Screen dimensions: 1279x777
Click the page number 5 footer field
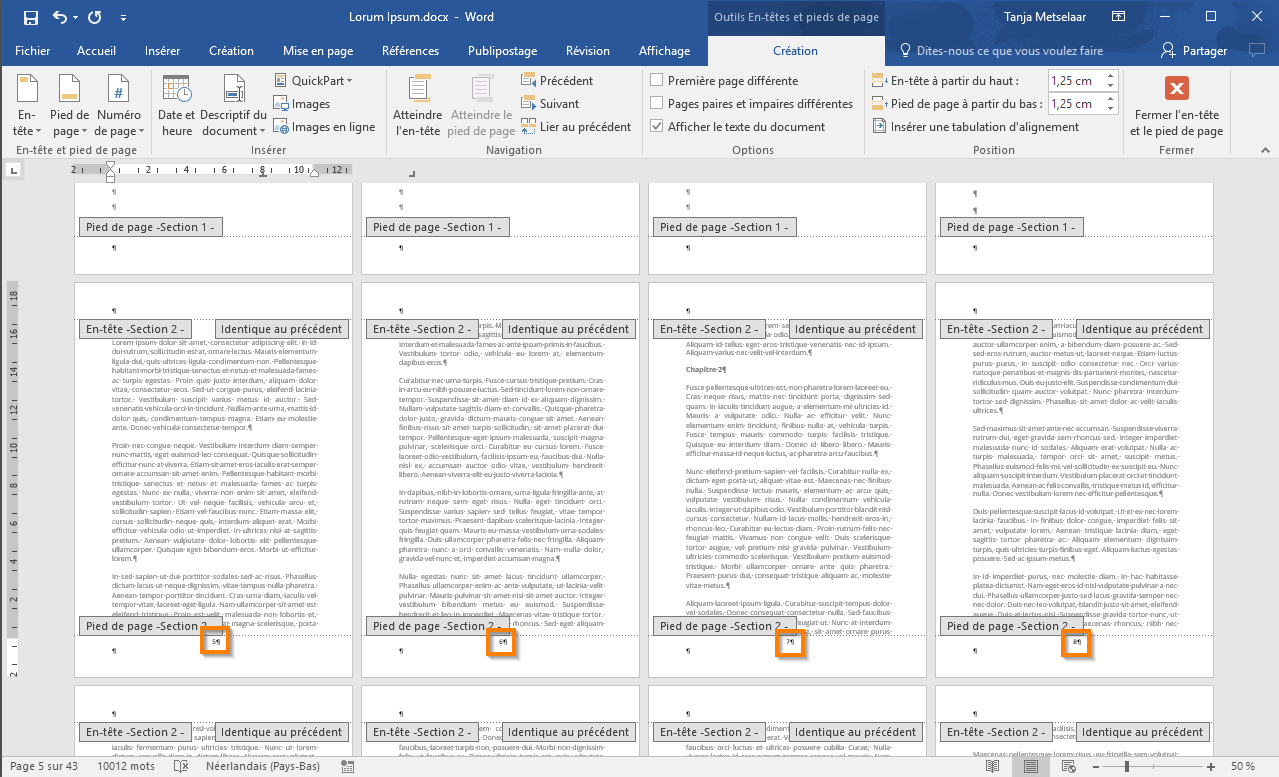coord(216,642)
